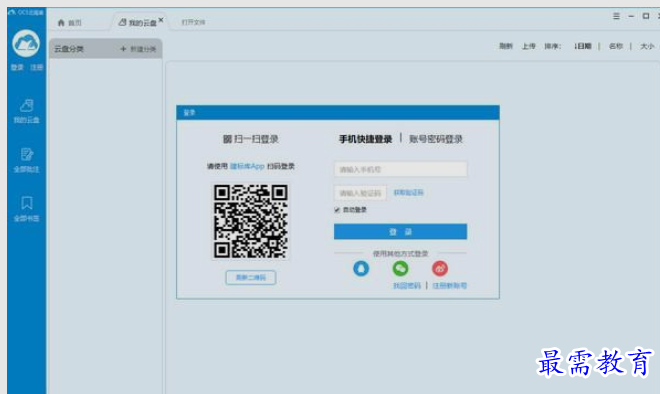Toggle the 自动登录 checkbox

tap(337, 210)
